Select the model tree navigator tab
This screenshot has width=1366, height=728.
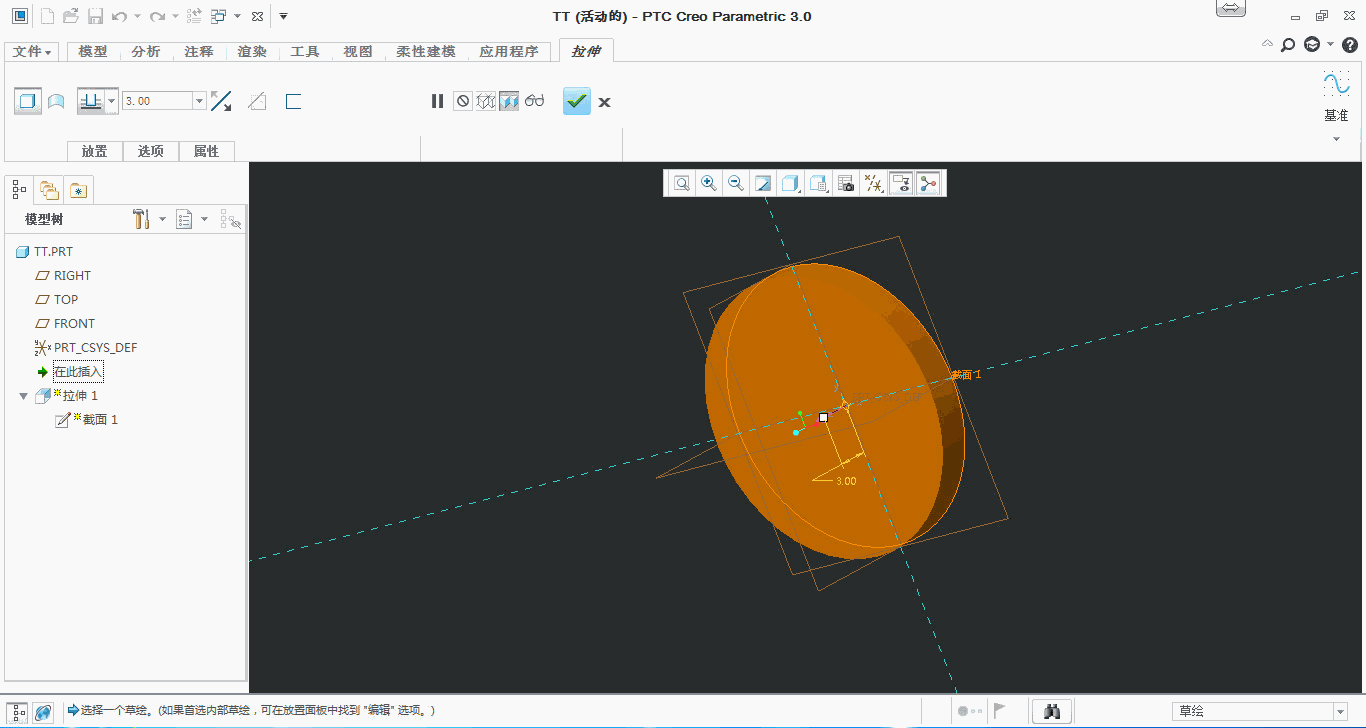tap(19, 188)
